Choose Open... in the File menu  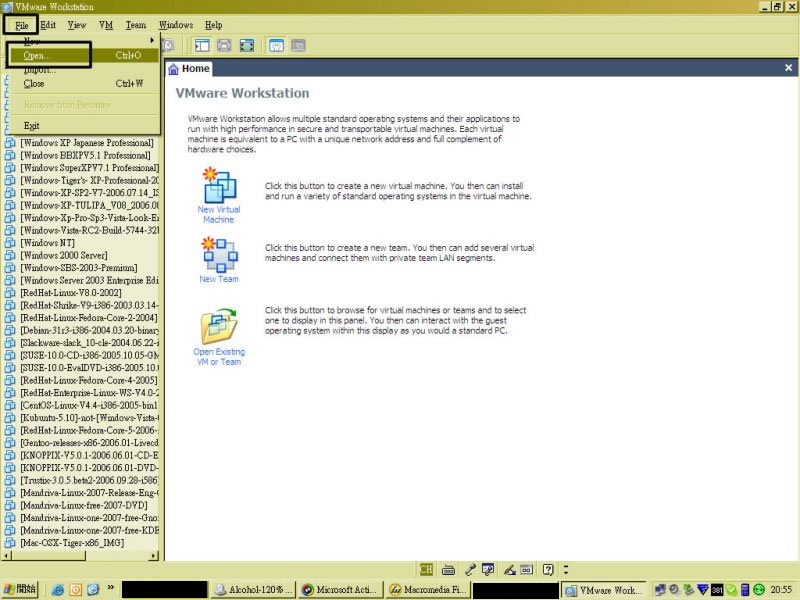84,55
